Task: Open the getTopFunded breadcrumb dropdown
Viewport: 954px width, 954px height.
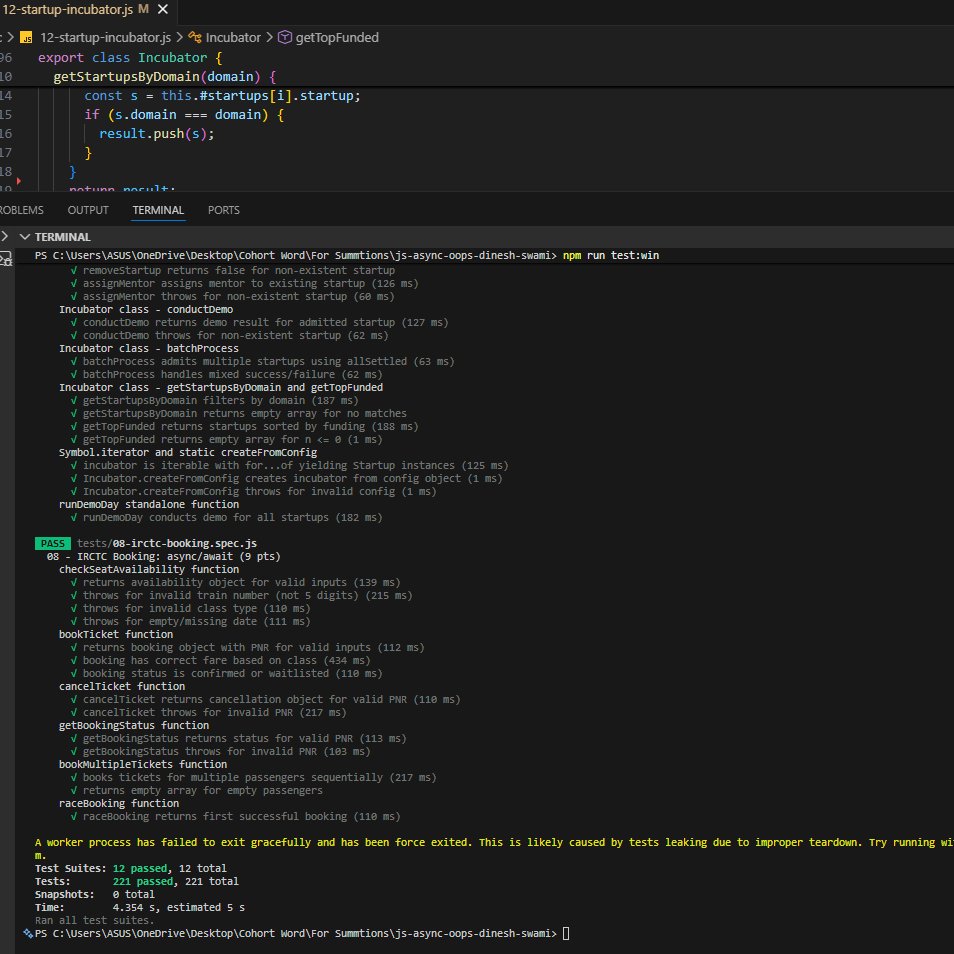Action: coord(337,38)
